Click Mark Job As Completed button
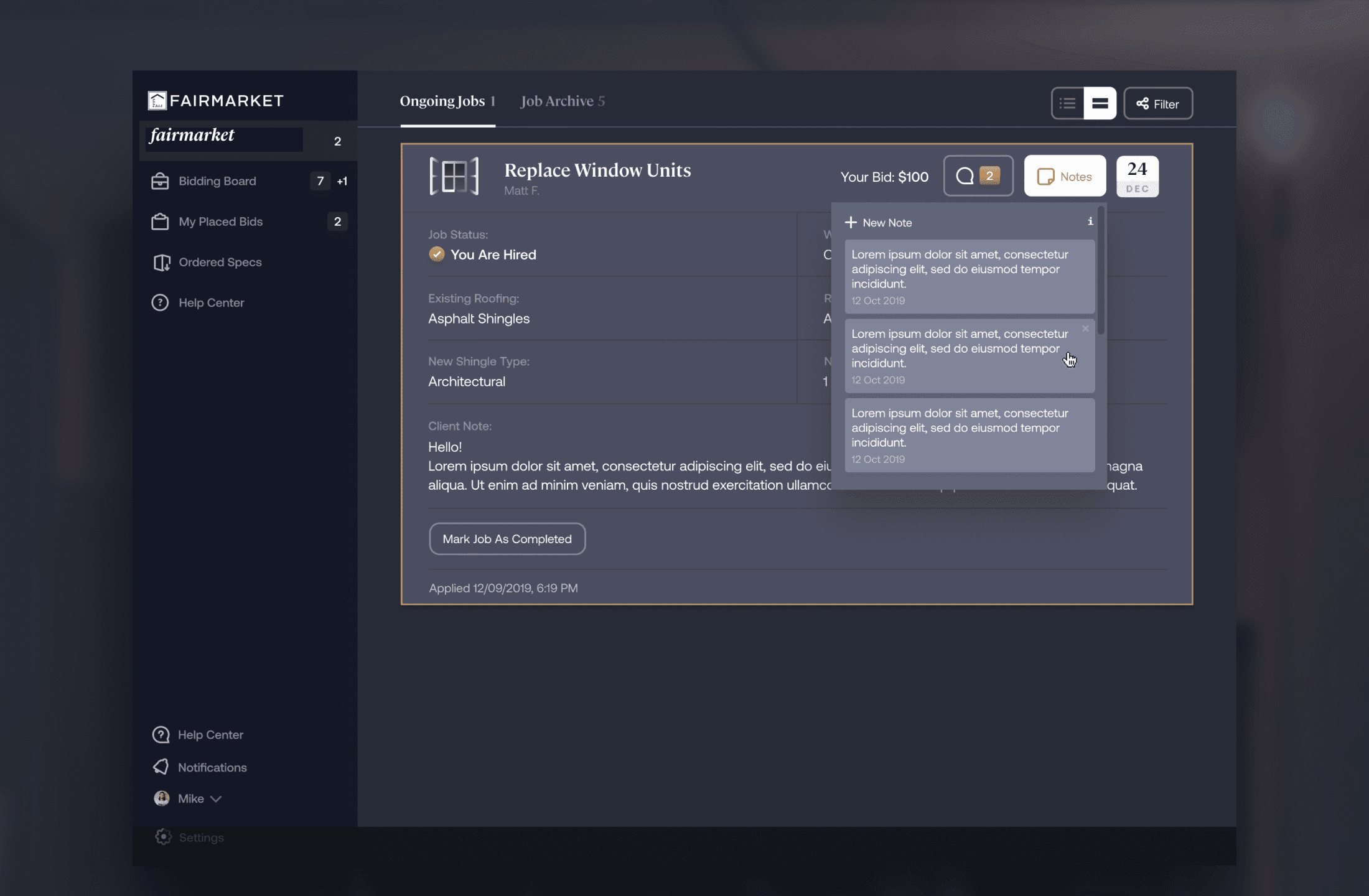The height and width of the screenshot is (896, 1369). (507, 539)
